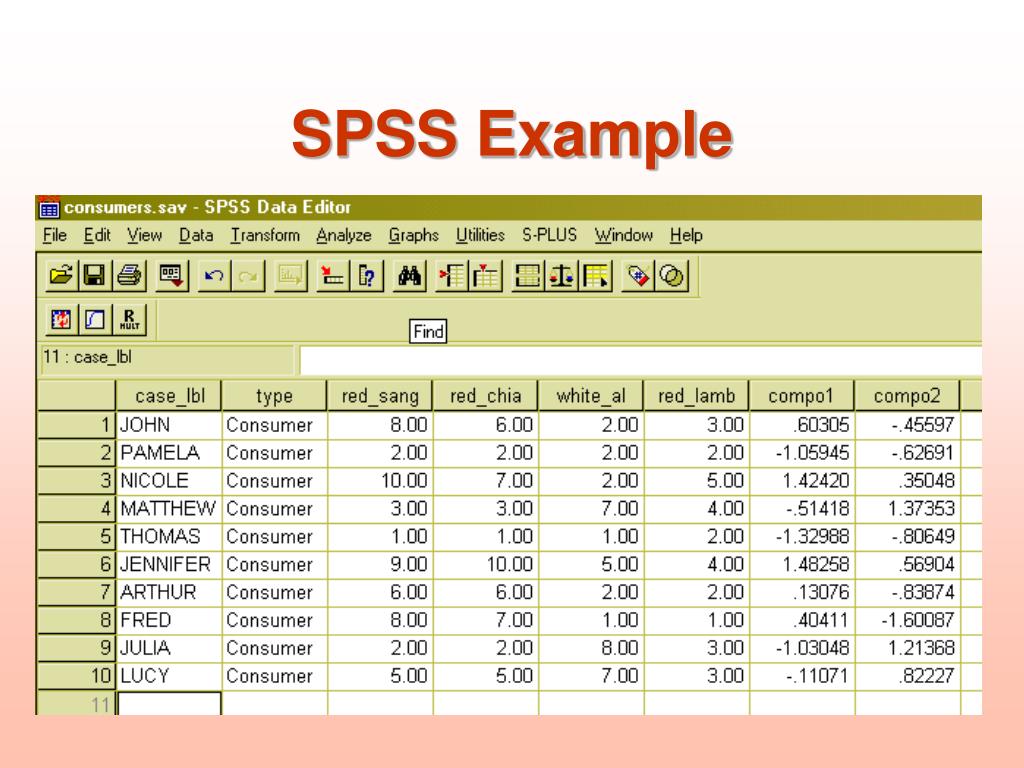Select the compo2 column header

[907, 396]
